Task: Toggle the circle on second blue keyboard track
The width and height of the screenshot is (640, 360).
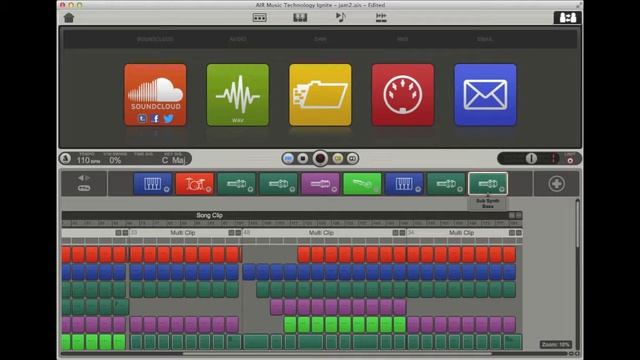Action: [x=418, y=189]
